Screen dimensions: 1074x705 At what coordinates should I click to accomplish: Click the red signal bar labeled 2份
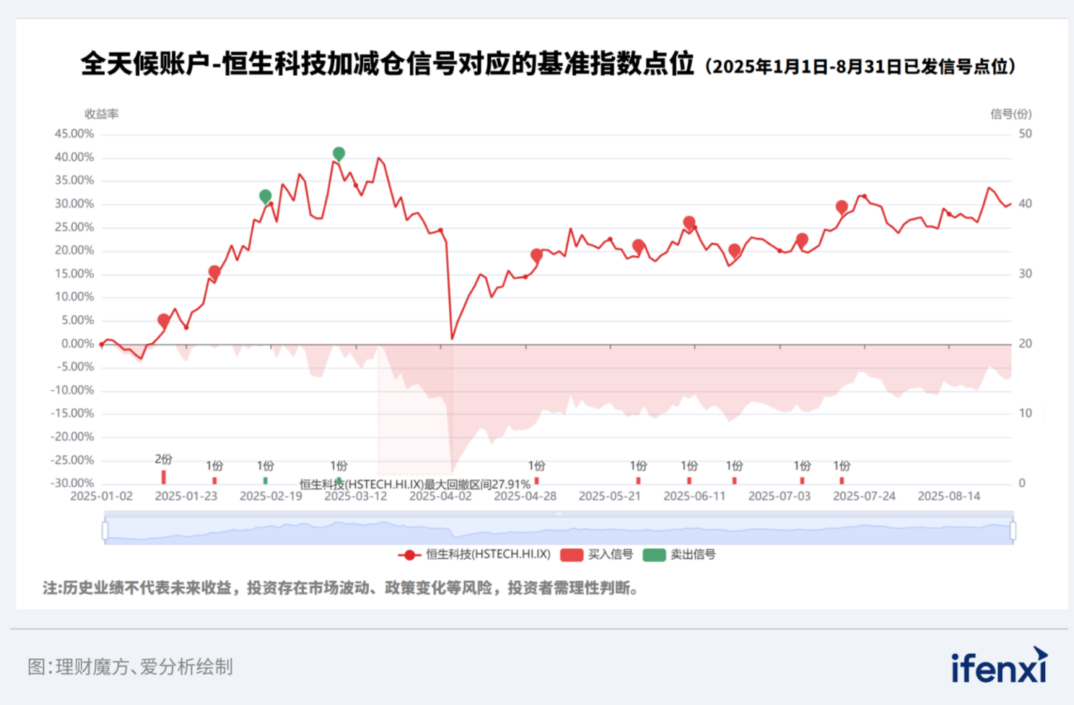point(164,476)
